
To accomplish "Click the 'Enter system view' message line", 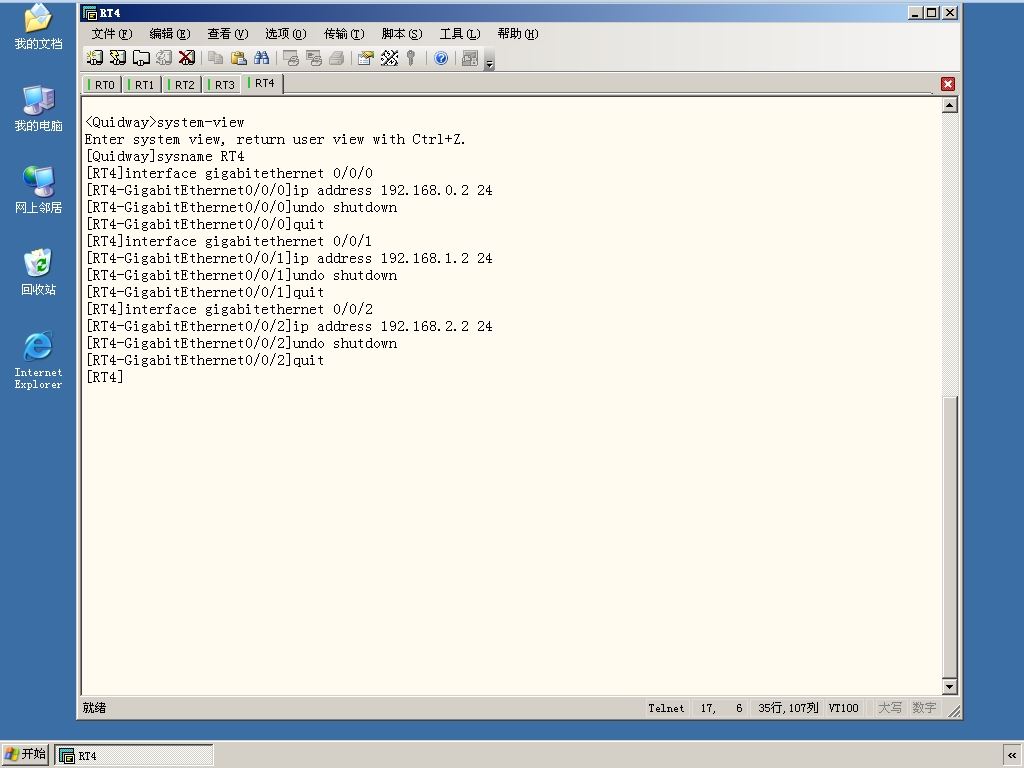I will click(x=275, y=139).
